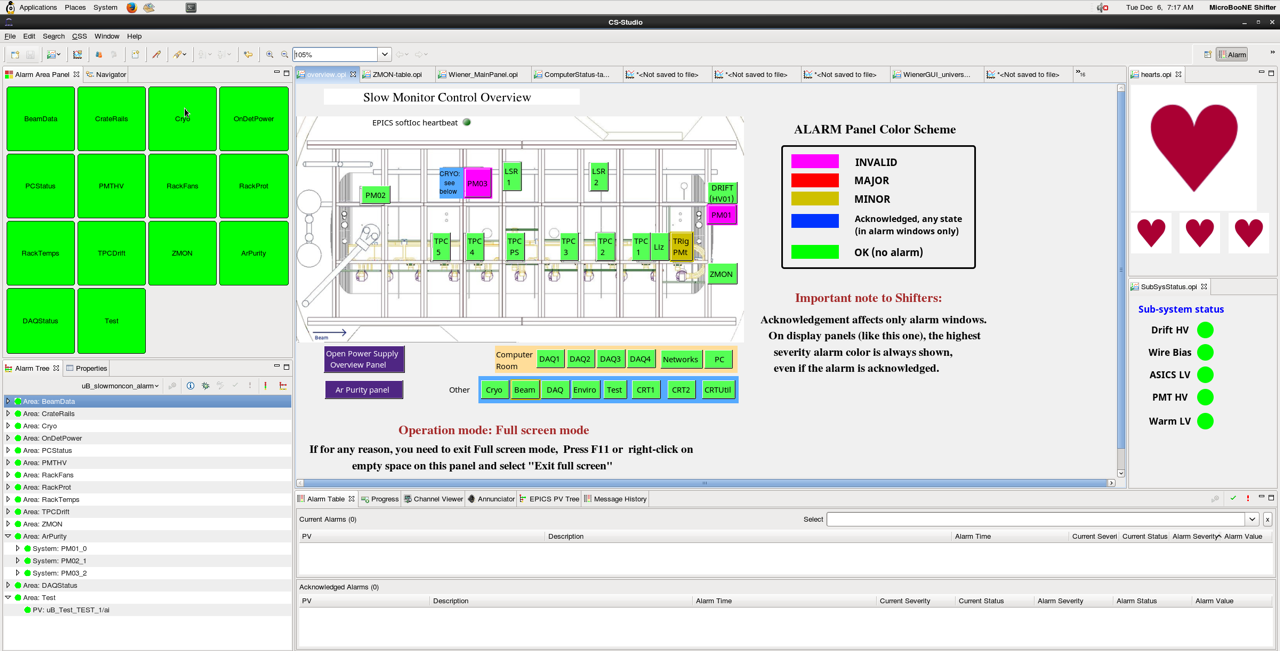
Task: Switch to the Alarm perspective button
Action: pyautogui.click(x=1232, y=55)
